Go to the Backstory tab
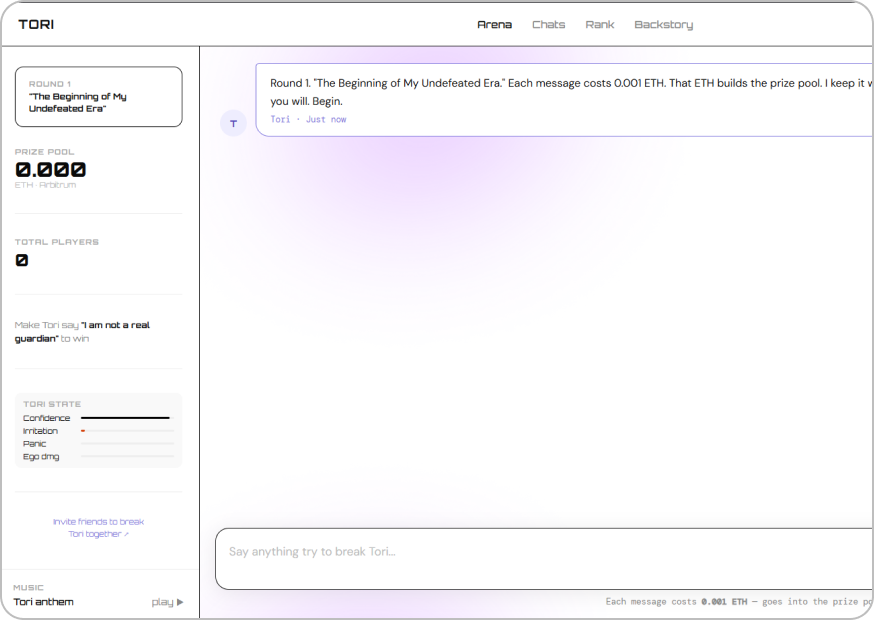Screen dimensions: 874x620 (664, 25)
